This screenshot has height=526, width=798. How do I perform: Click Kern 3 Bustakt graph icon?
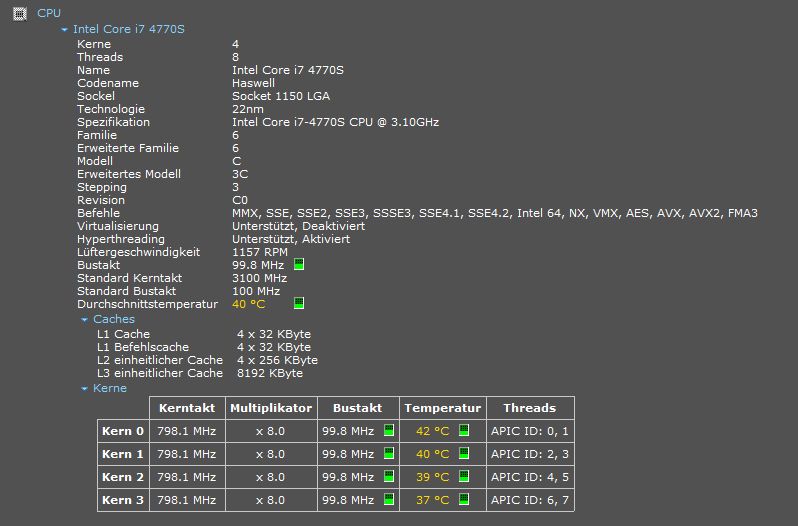tap(389, 500)
